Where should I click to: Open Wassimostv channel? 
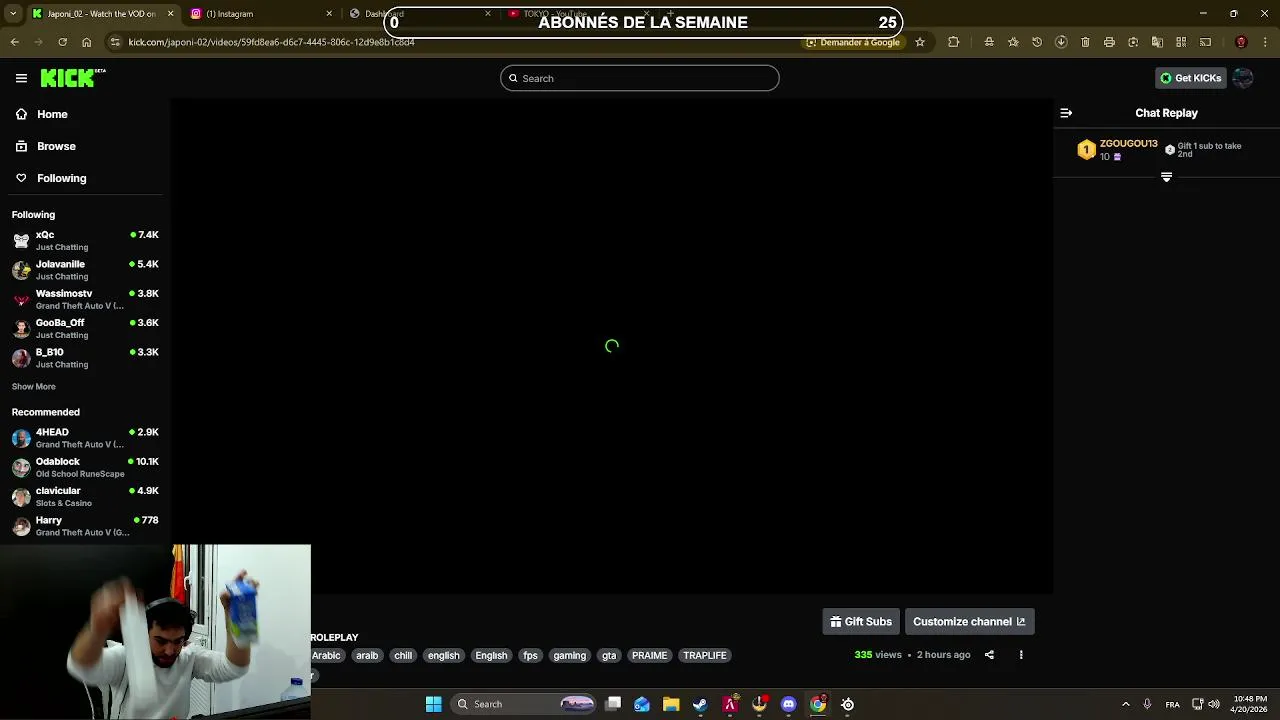(85, 299)
